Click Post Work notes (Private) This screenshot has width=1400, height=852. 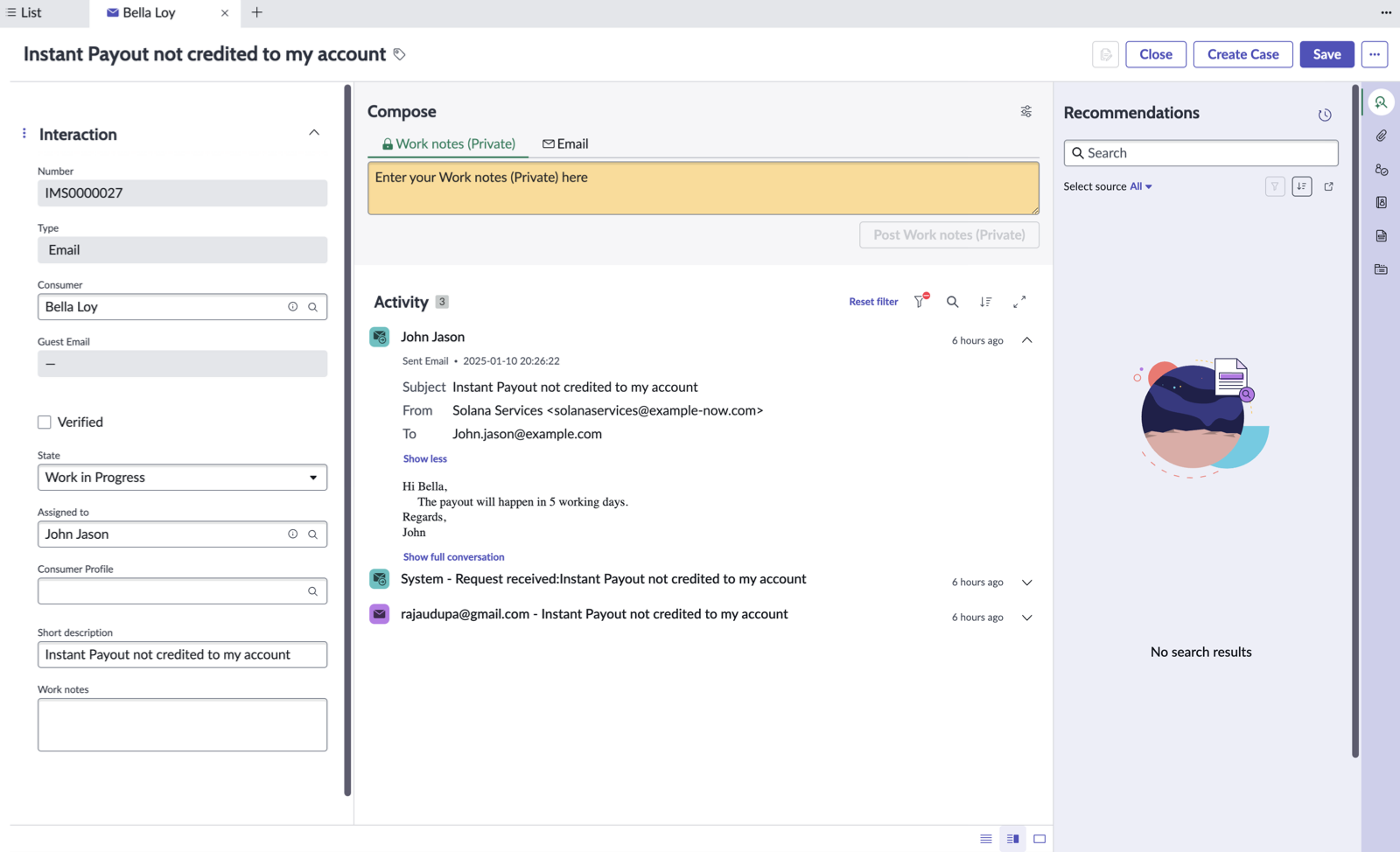click(948, 235)
